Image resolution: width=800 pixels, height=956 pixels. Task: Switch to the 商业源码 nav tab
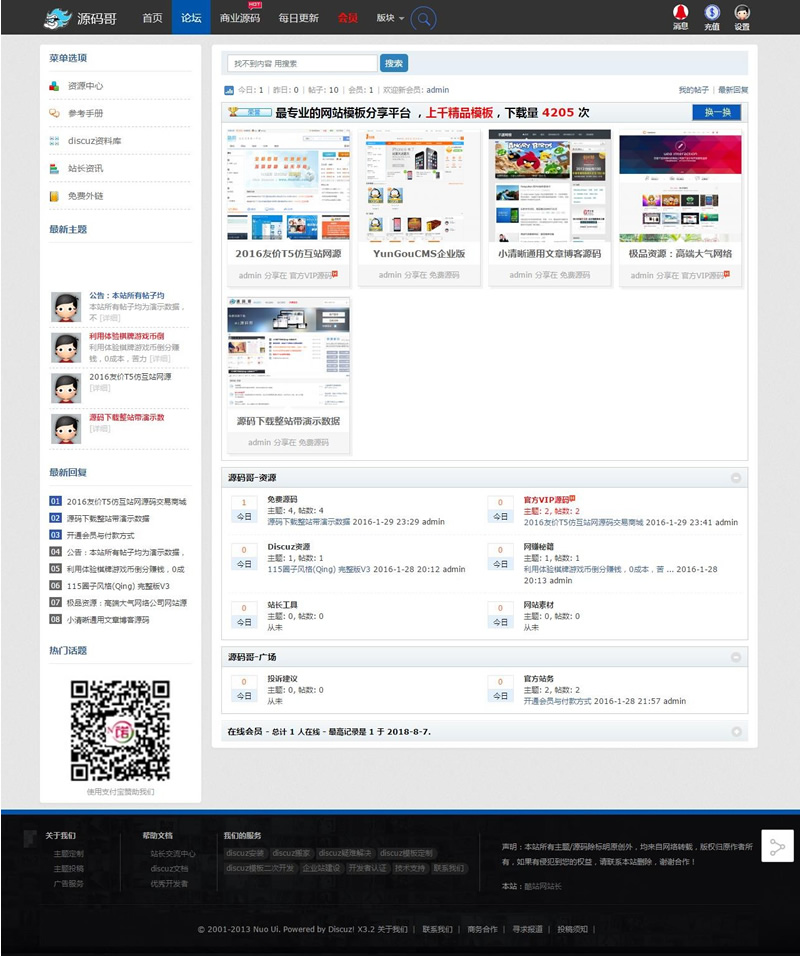(x=240, y=18)
